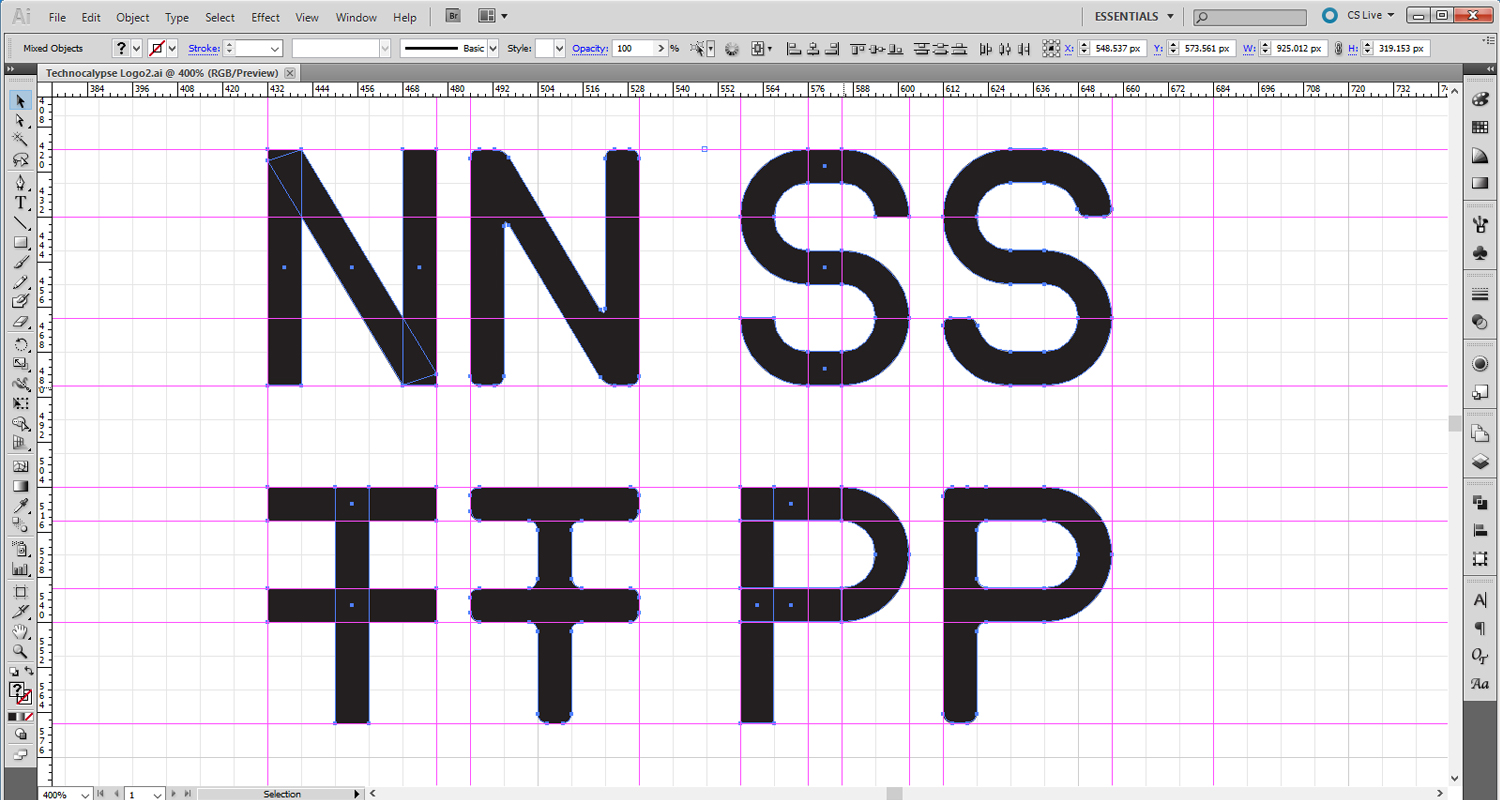Pick the Eyedropper tool
1500x800 pixels.
pos(20,507)
